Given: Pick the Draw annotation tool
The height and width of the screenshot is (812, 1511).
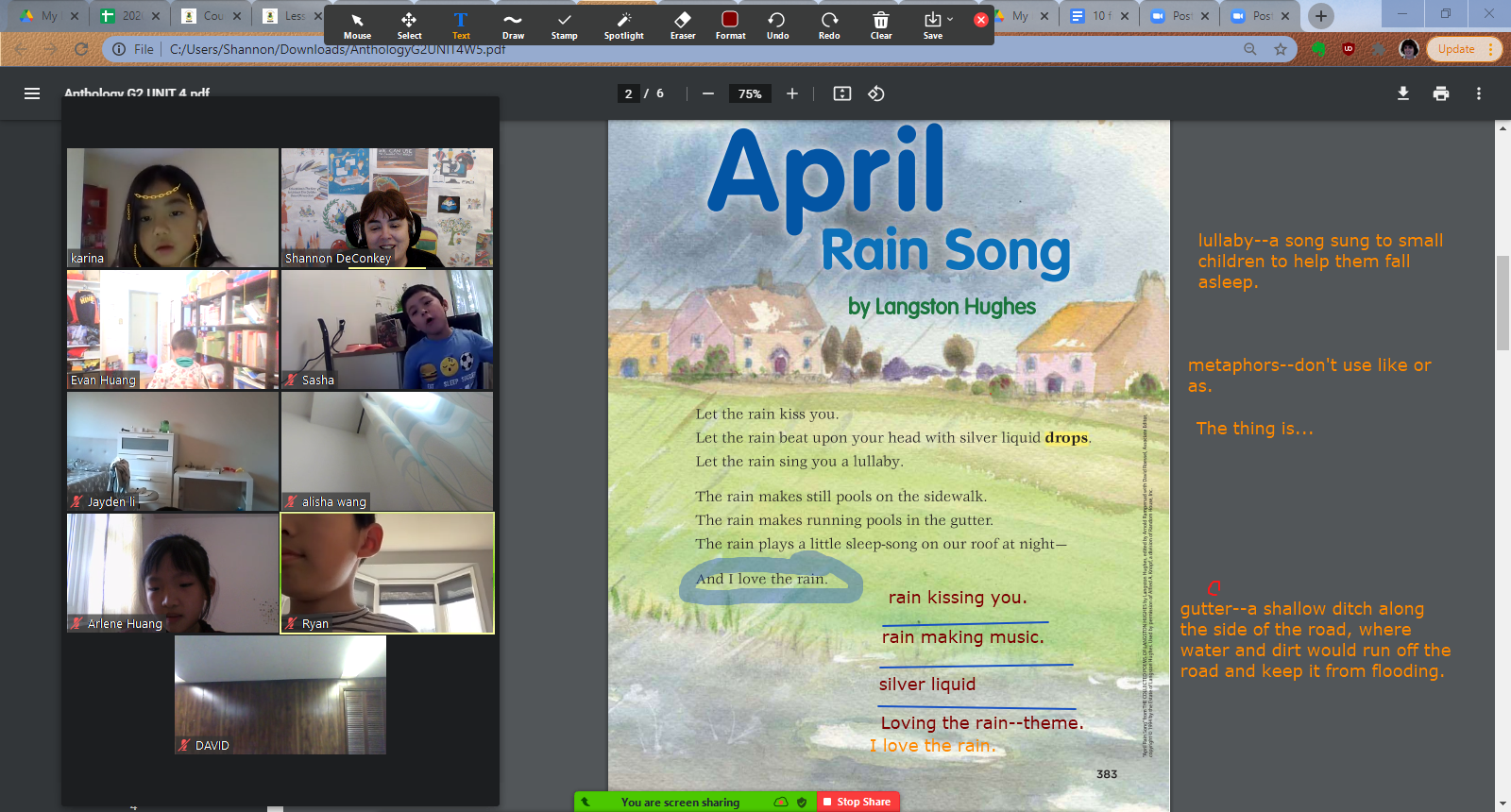Looking at the screenshot, I should pyautogui.click(x=513, y=25).
